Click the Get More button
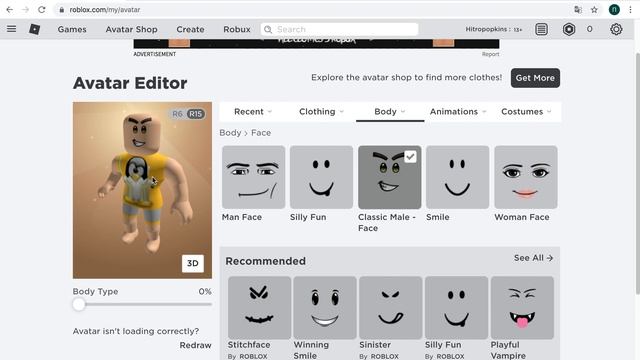This screenshot has height=360, width=640. pos(535,78)
